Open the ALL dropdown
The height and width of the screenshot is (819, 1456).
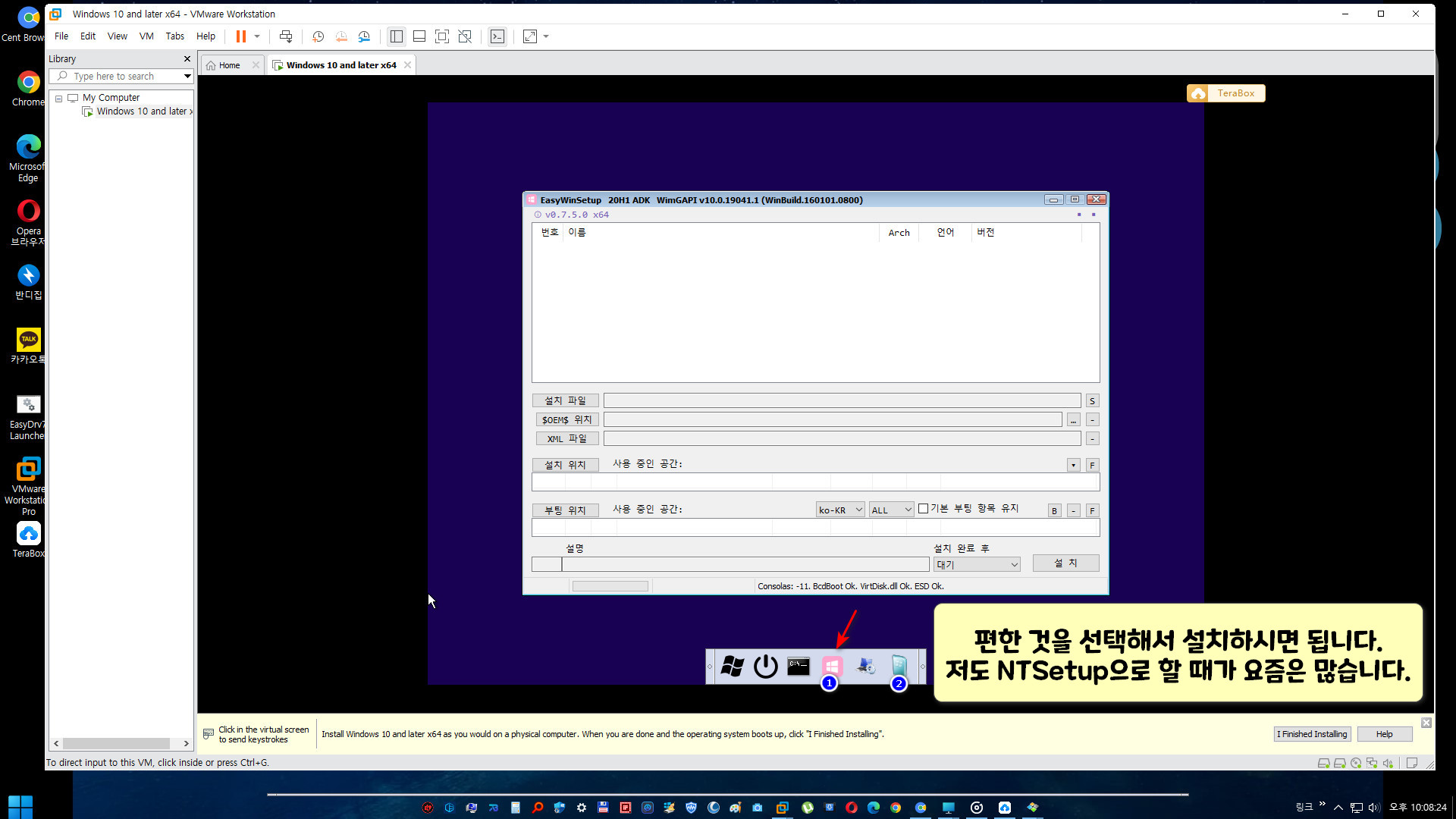click(891, 510)
